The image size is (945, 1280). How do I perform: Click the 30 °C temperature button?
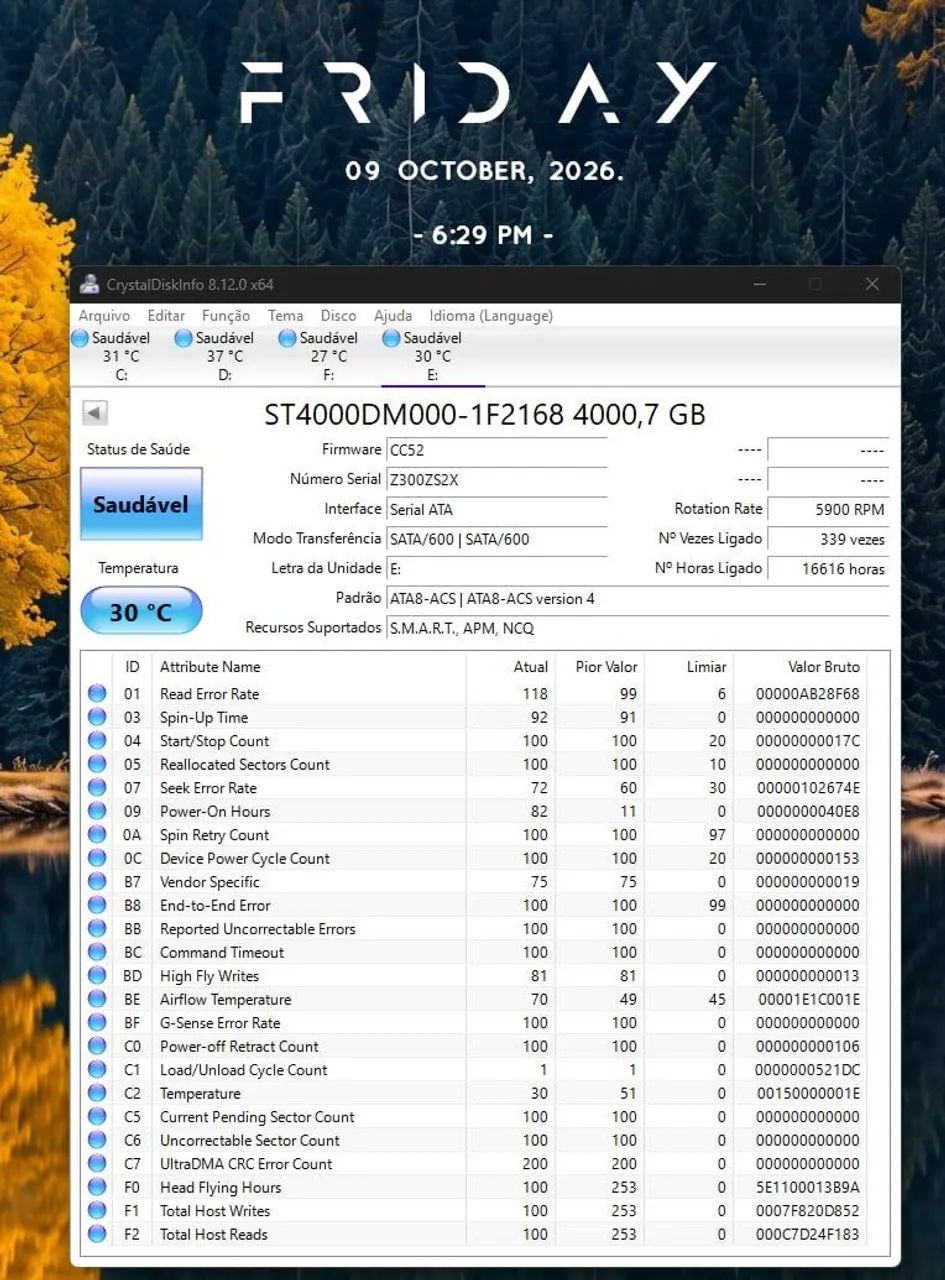(141, 611)
